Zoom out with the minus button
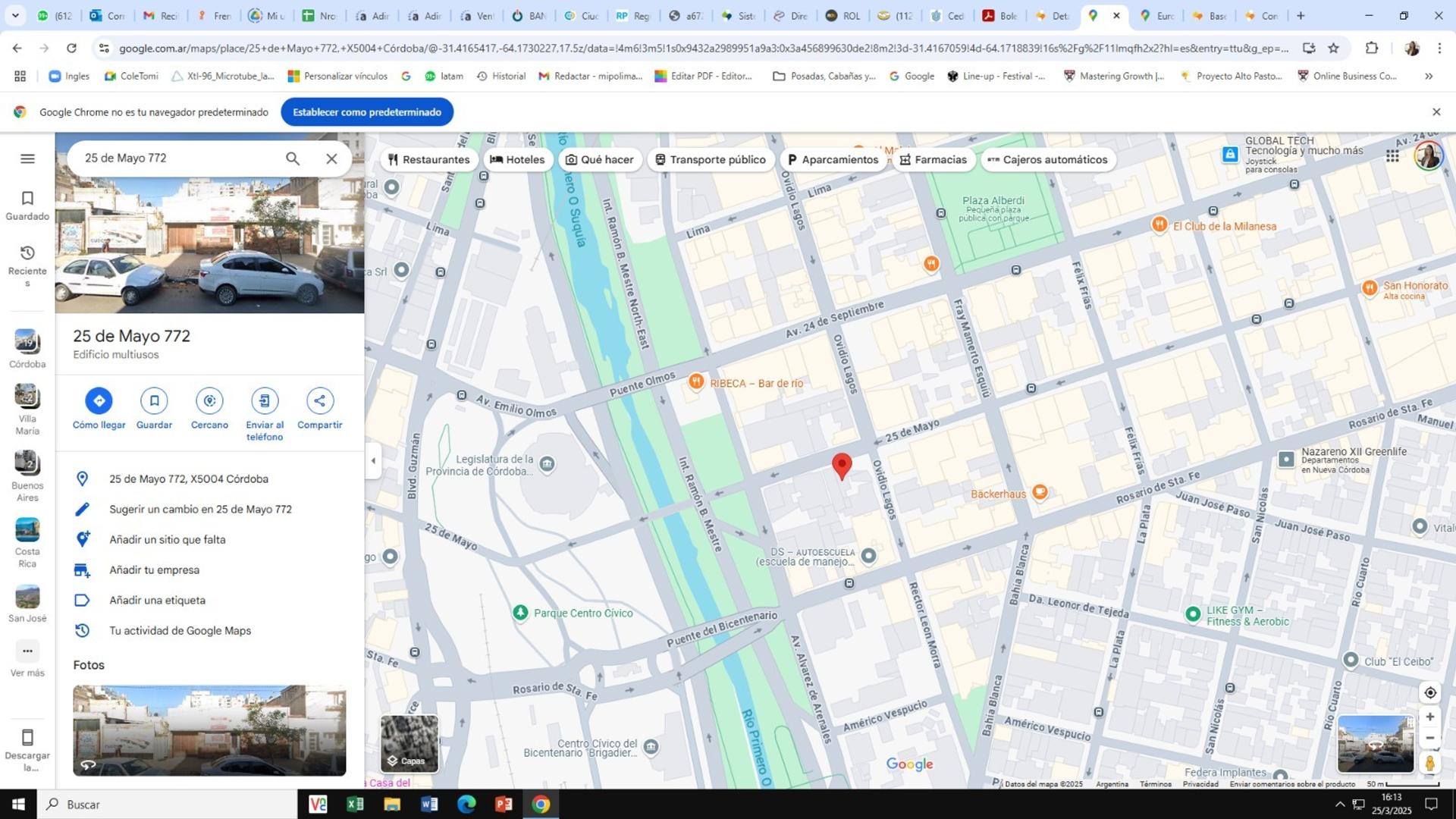Viewport: 1456px width, 819px height. click(x=1430, y=738)
